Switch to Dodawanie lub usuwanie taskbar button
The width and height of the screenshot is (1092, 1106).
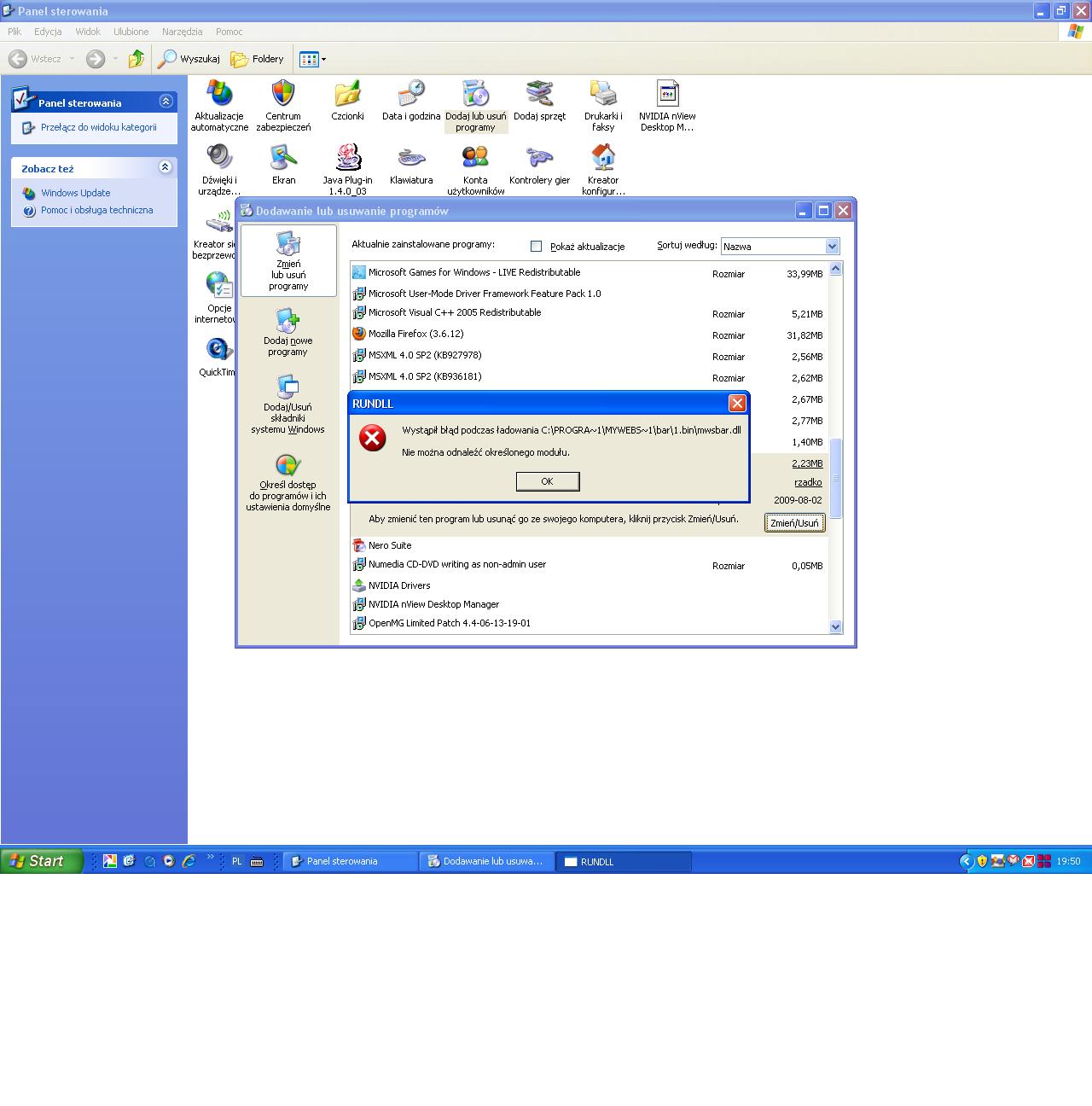(487, 862)
